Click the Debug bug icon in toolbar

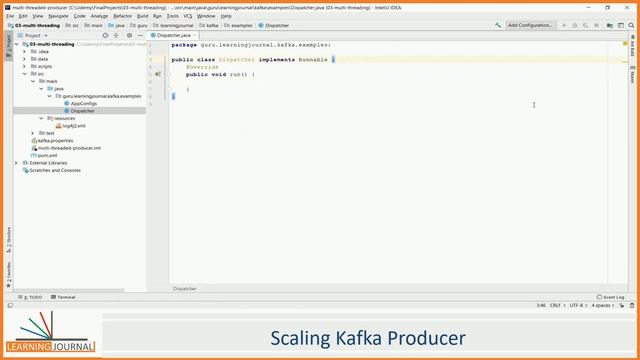point(575,25)
